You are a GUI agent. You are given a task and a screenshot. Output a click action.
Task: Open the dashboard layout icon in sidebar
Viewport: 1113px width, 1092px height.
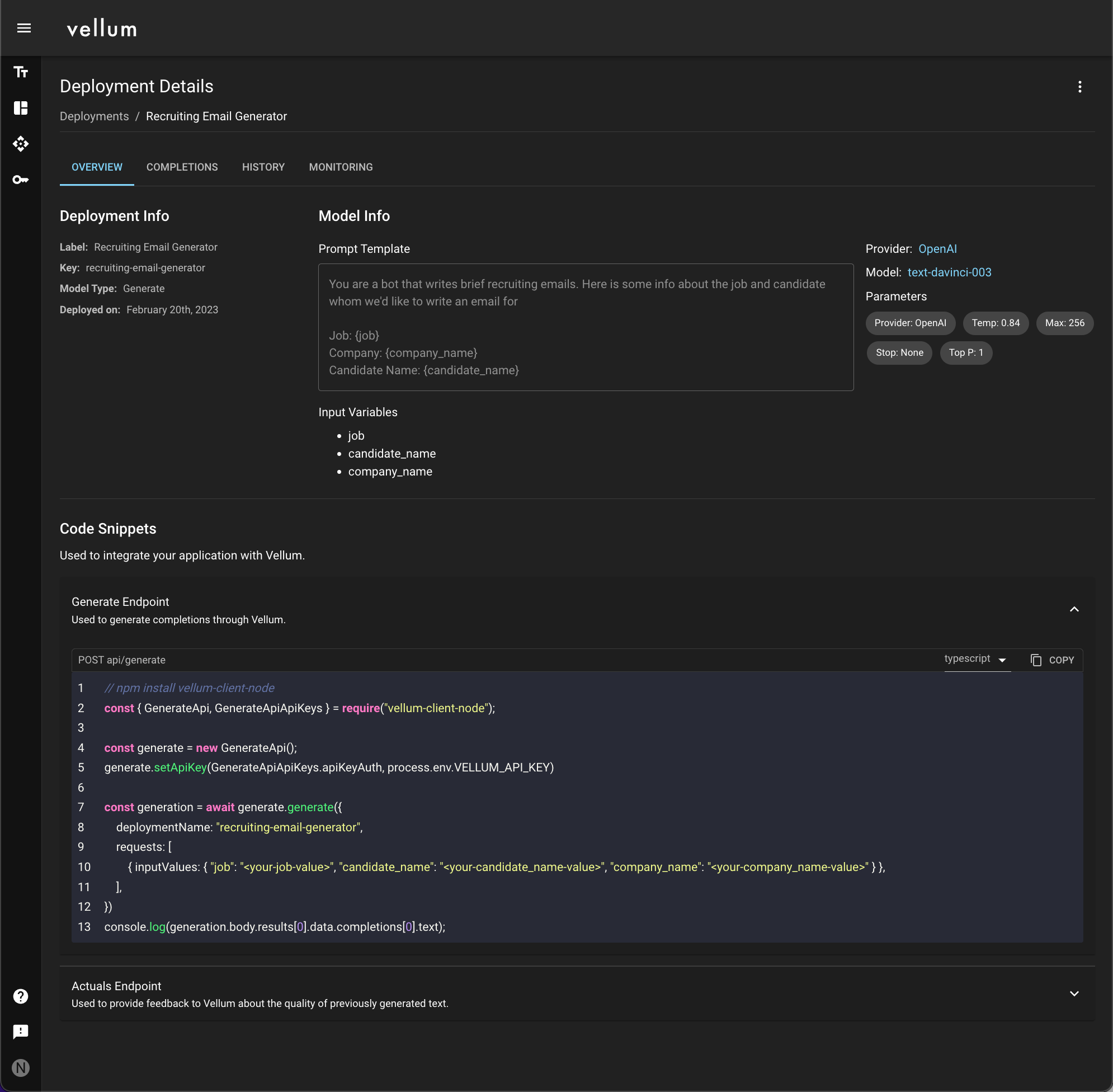[21, 109]
